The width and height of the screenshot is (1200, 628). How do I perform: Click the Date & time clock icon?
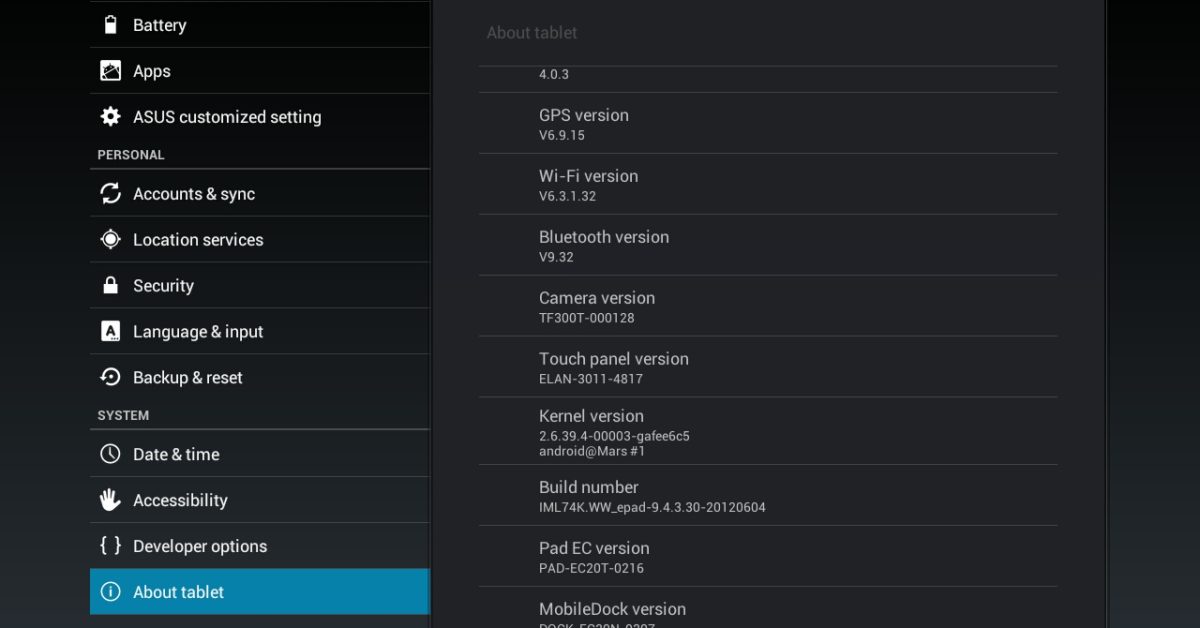tap(110, 454)
